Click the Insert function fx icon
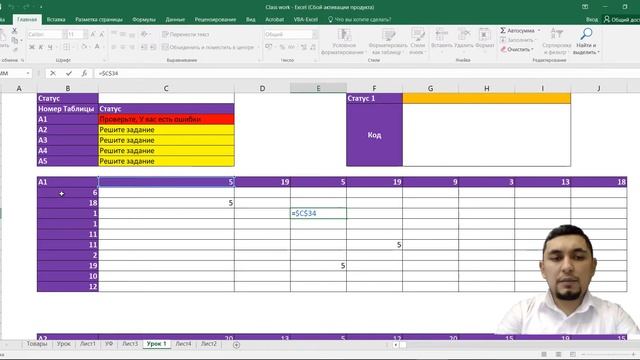The height and width of the screenshot is (360, 640). pyautogui.click(x=84, y=73)
